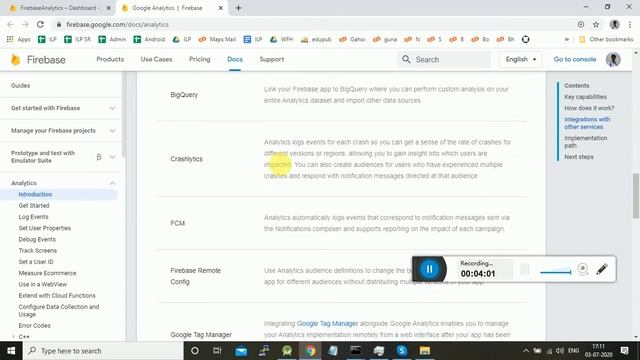
Task: Open Measure Ecommerce page
Action: coord(47,273)
